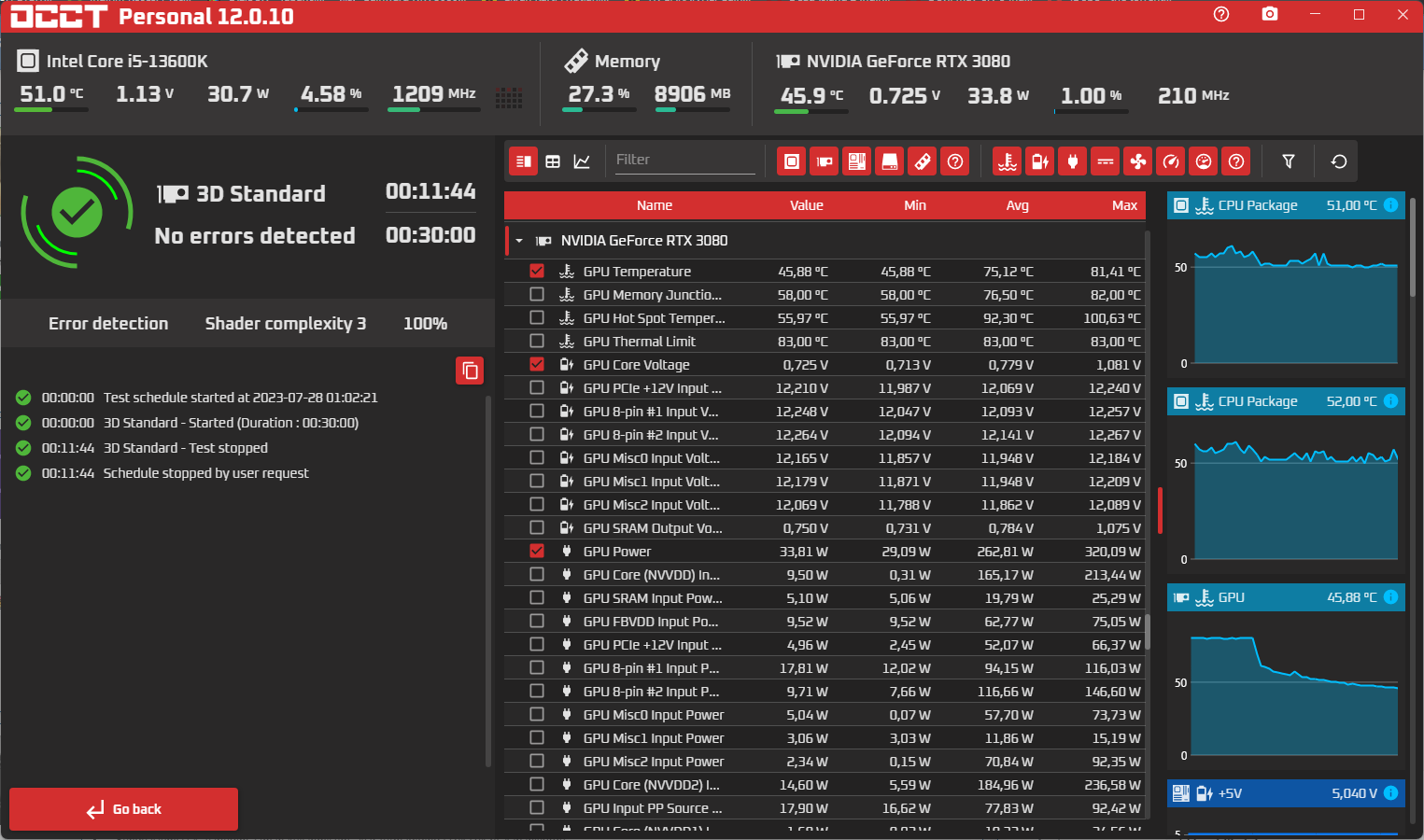Toggle the current sensor type filter
The height and width of the screenshot is (840, 1424).
tap(1106, 161)
